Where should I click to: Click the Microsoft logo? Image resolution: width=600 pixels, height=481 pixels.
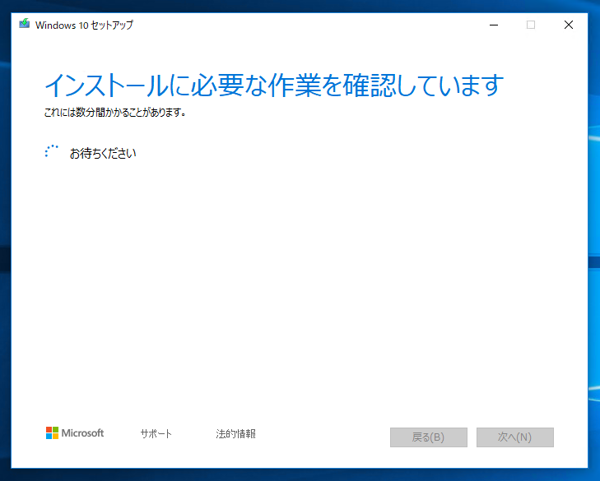pyautogui.click(x=75, y=433)
